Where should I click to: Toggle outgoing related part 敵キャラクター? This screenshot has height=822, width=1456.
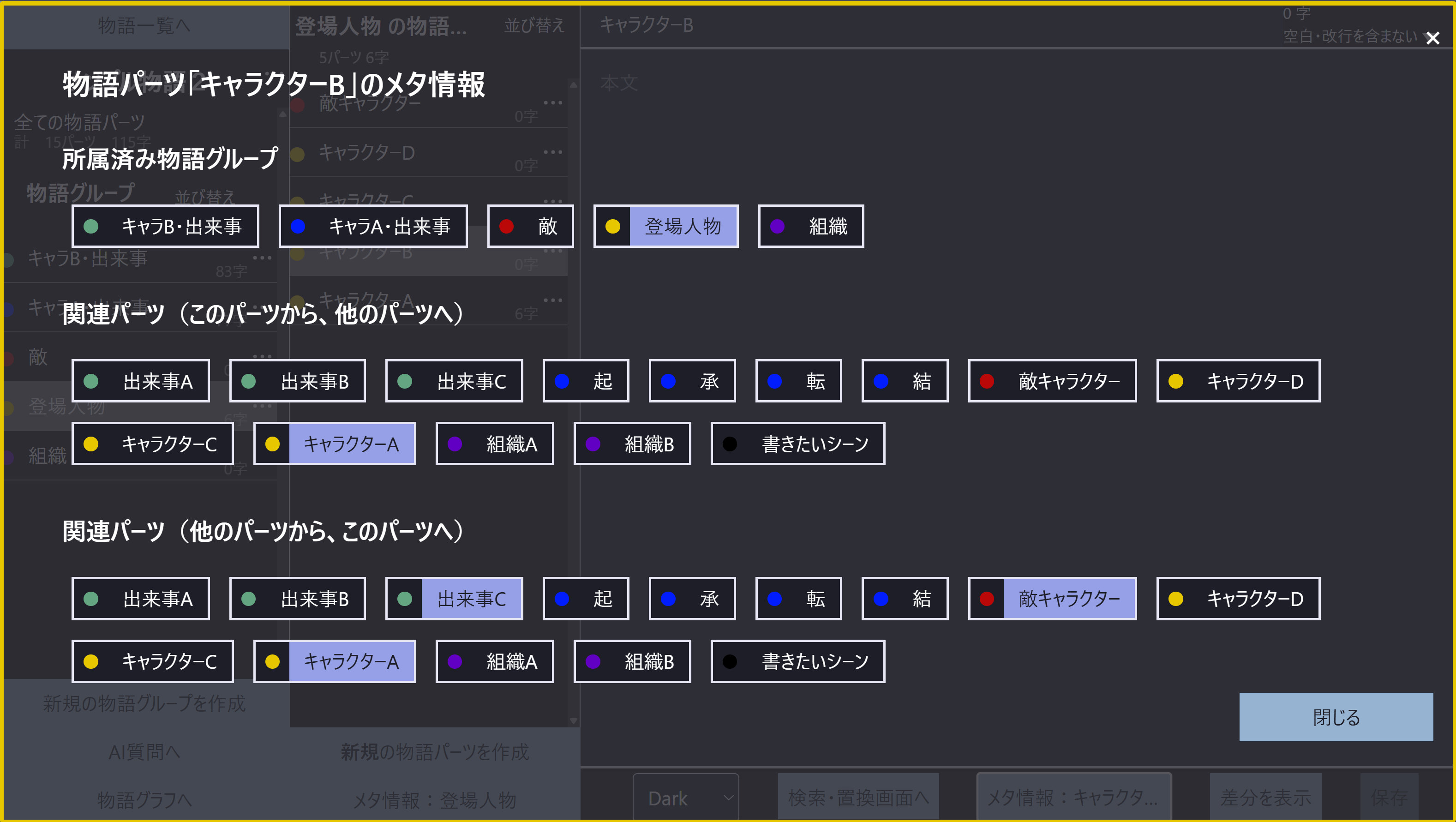click(1052, 381)
